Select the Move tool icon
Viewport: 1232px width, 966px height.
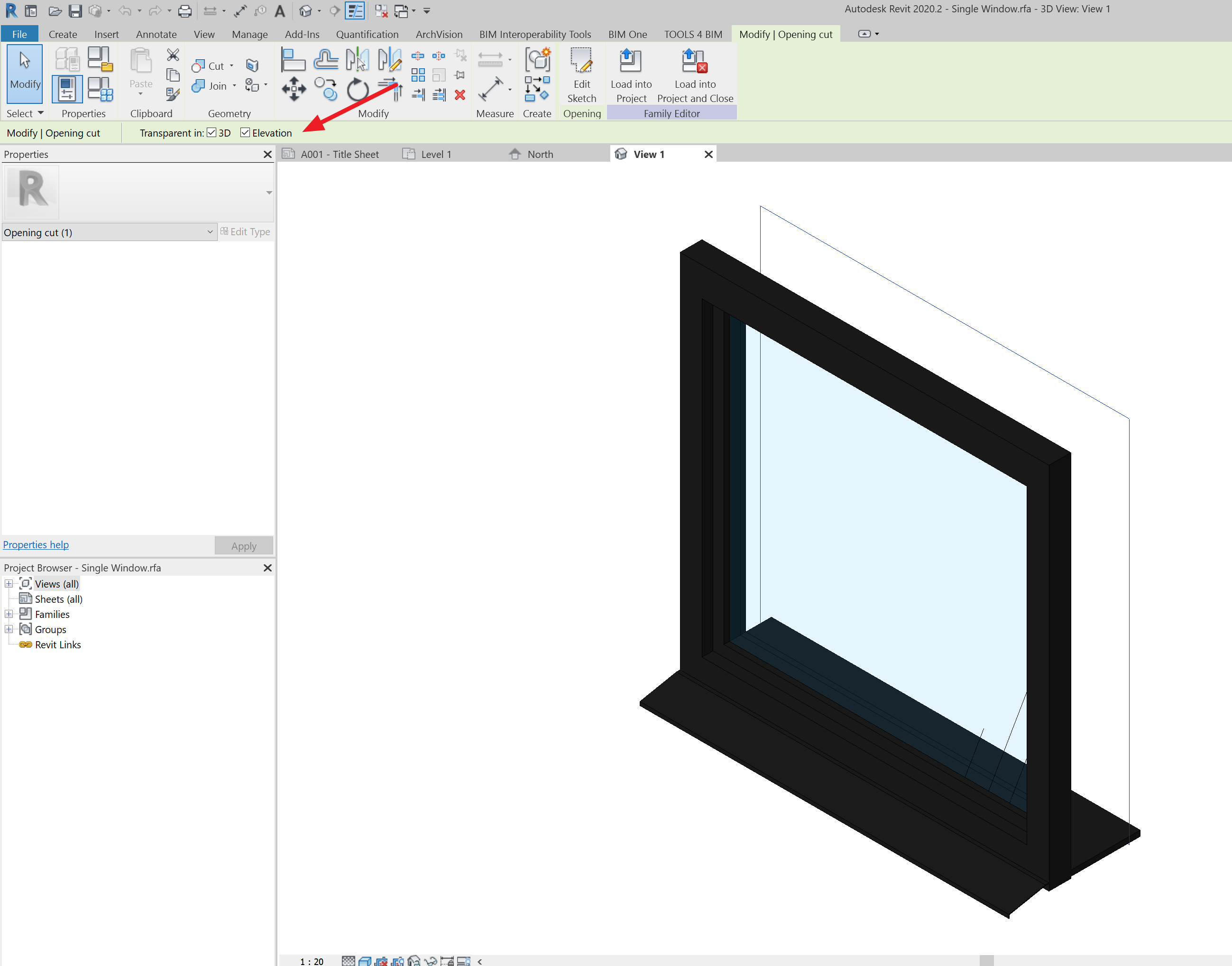point(294,89)
